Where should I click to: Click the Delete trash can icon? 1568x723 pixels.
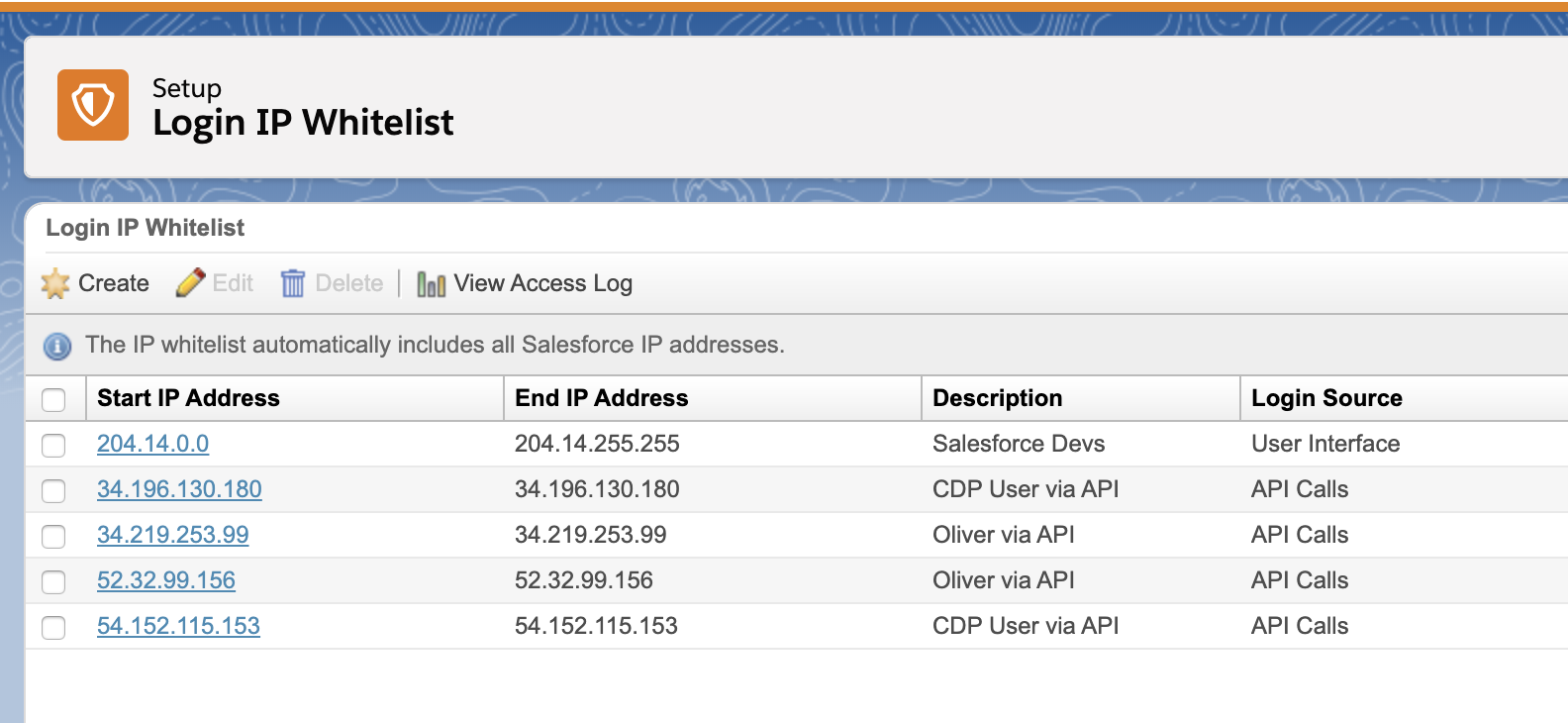tap(293, 283)
